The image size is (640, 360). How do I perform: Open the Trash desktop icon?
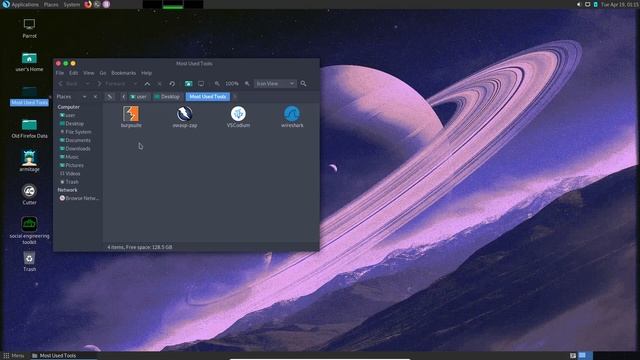[x=29, y=262]
